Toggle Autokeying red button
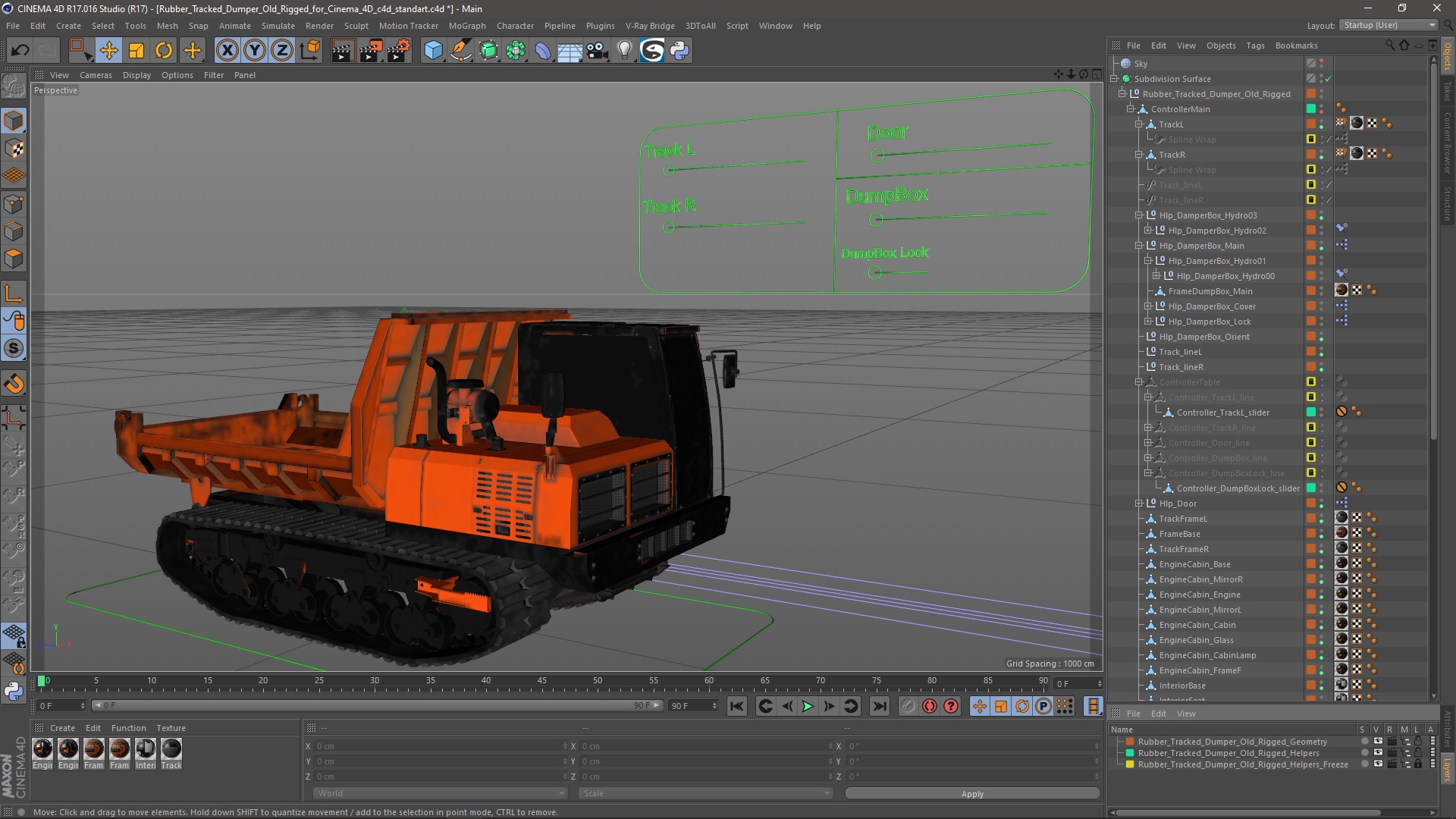1456x819 pixels. (x=930, y=706)
